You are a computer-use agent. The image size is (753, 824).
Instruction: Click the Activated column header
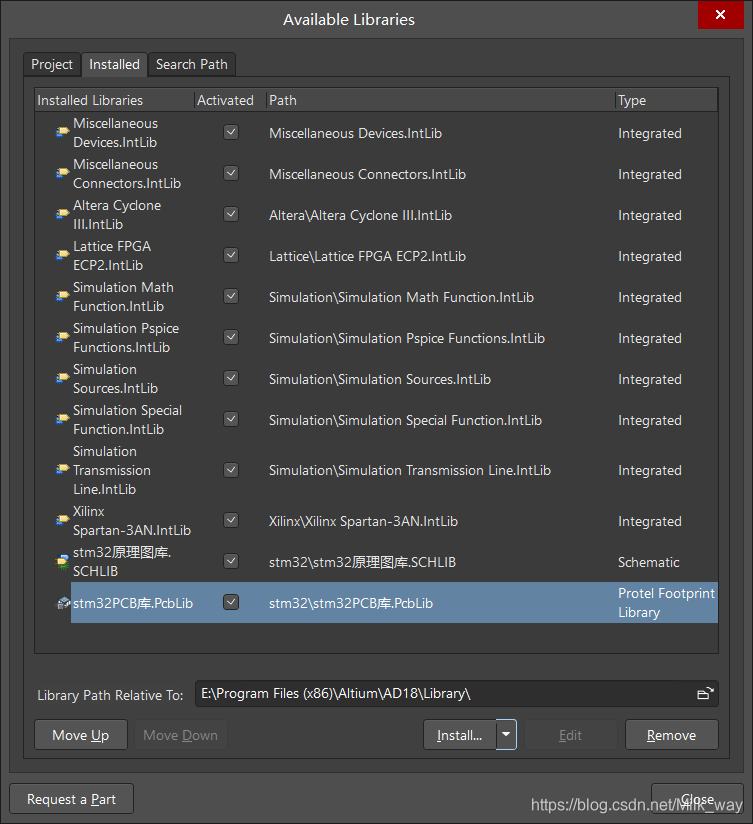click(230, 100)
